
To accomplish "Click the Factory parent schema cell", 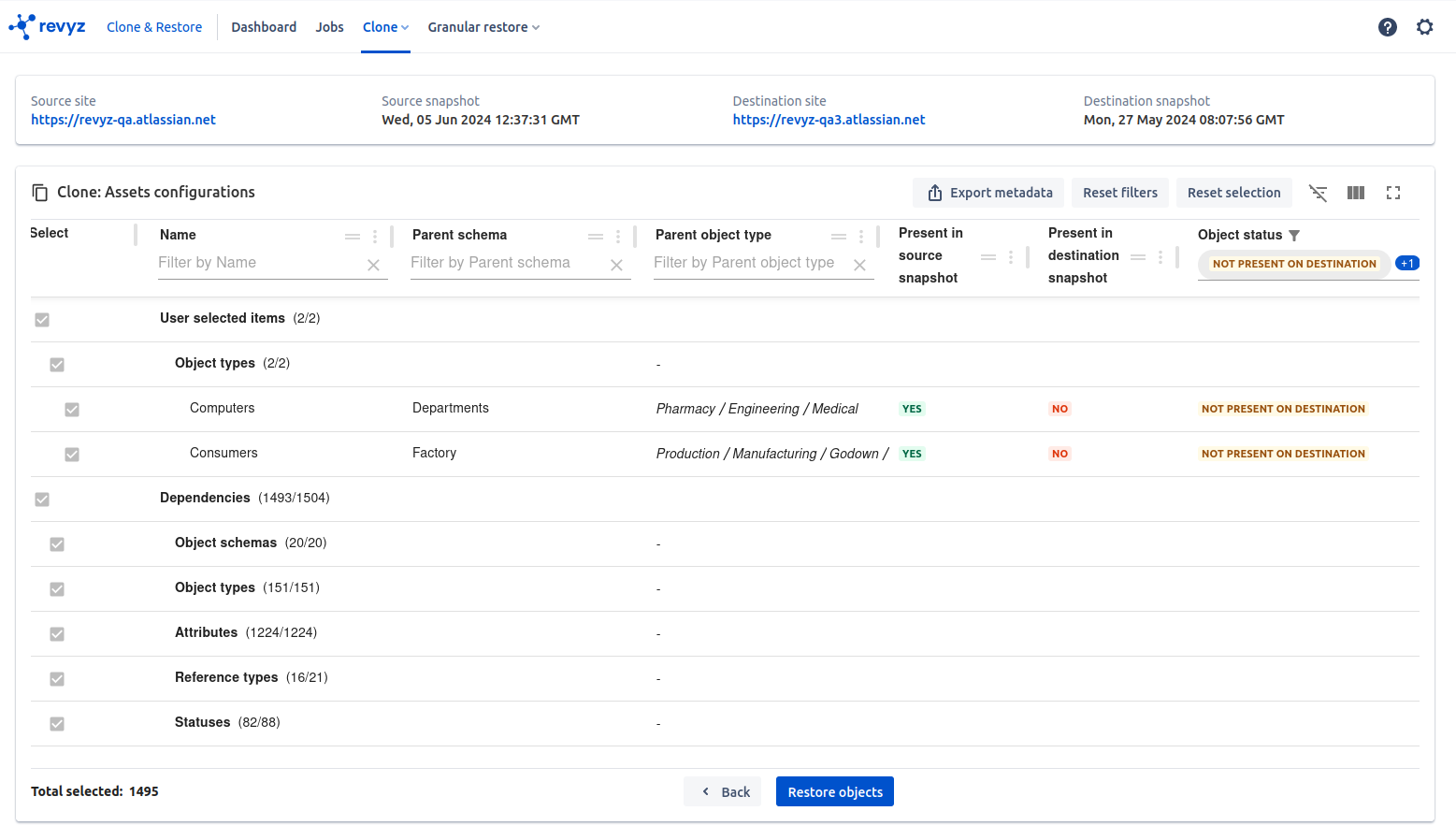I will pos(435,453).
